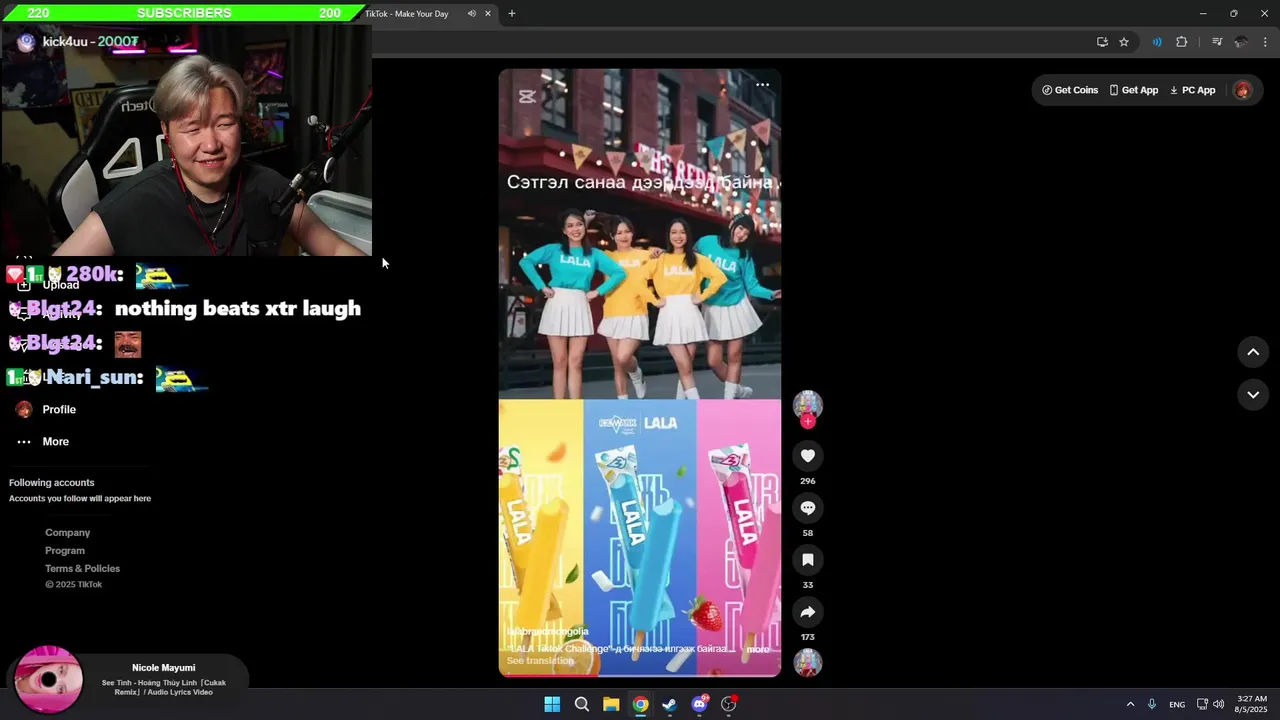Open volume controls in the system tray

1218,704
